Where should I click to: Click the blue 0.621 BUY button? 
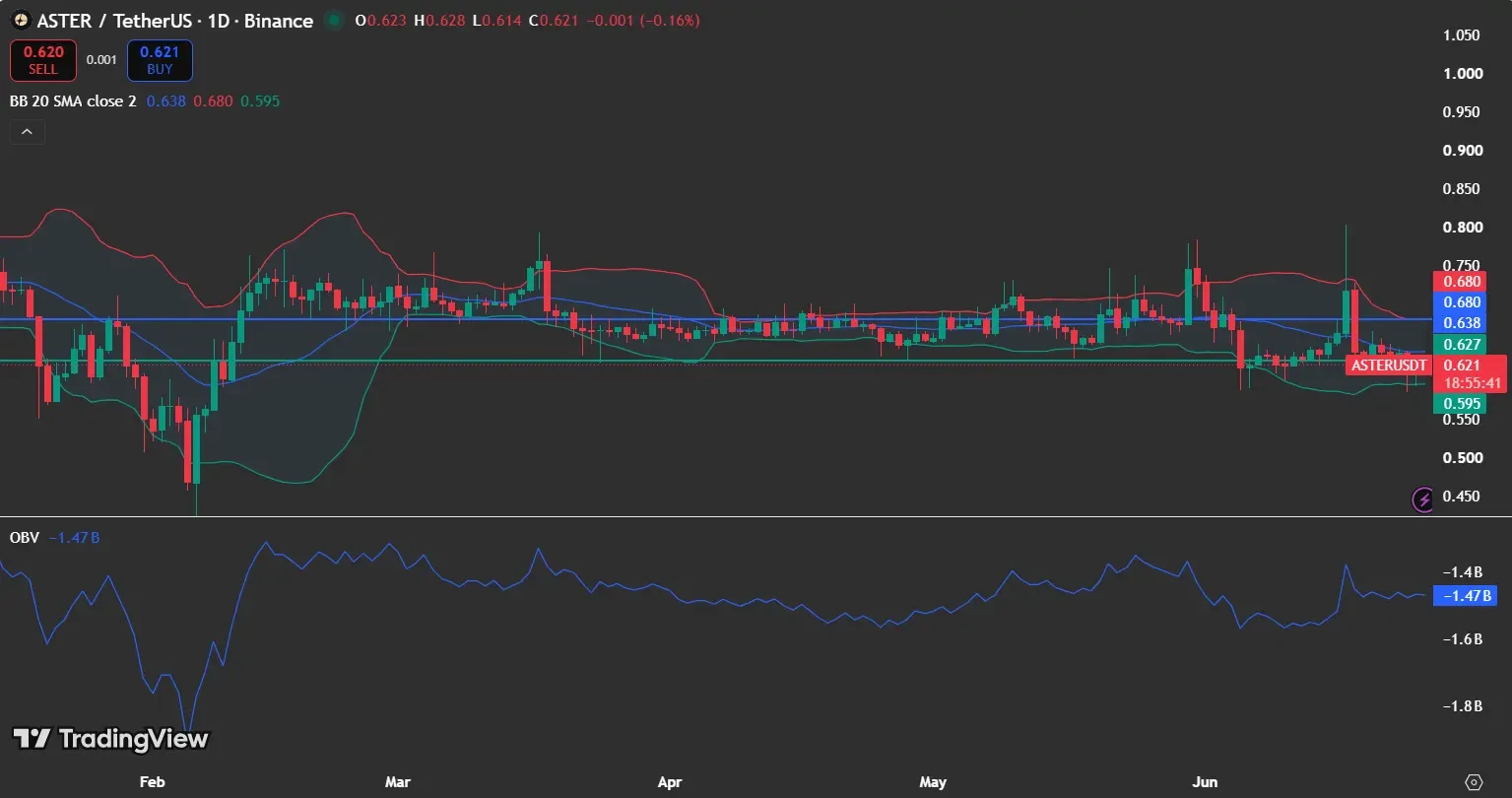pyautogui.click(x=160, y=60)
